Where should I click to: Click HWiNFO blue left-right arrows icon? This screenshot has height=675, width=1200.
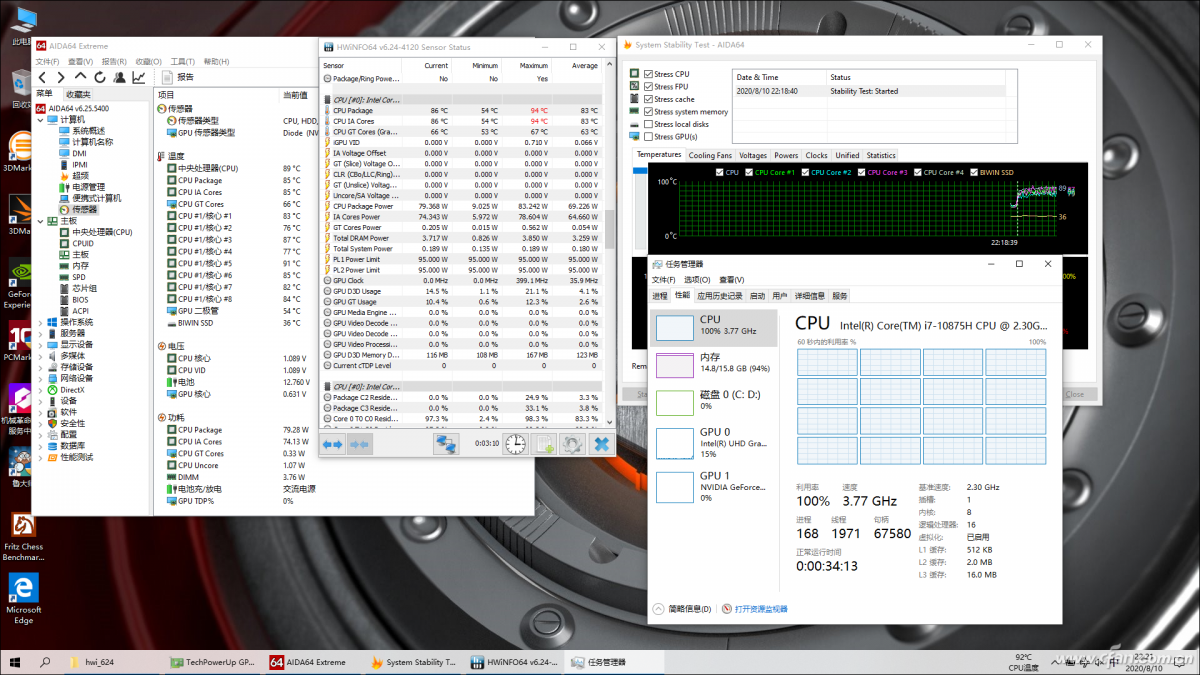pos(333,444)
